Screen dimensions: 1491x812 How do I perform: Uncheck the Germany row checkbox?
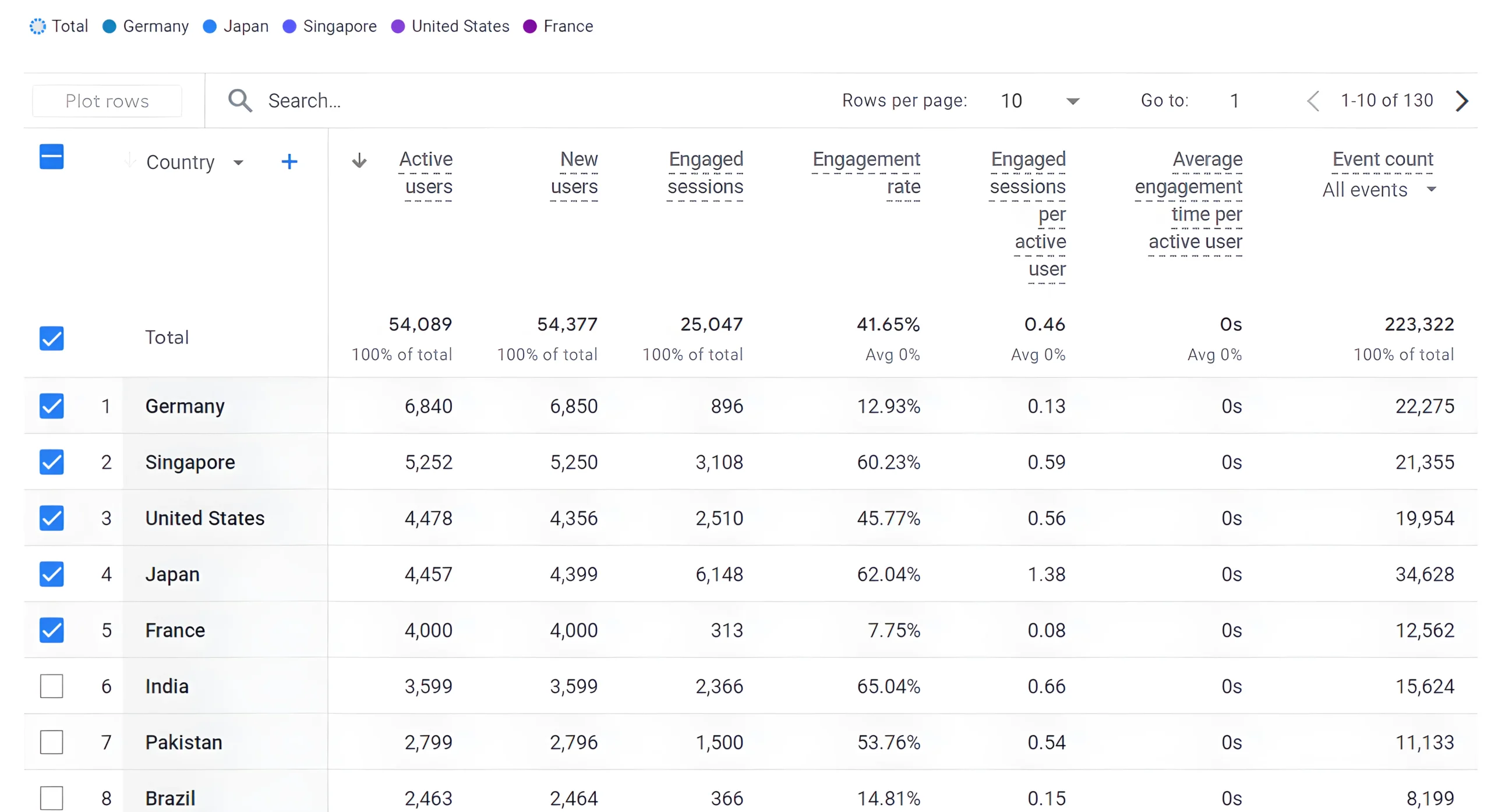pyautogui.click(x=51, y=406)
